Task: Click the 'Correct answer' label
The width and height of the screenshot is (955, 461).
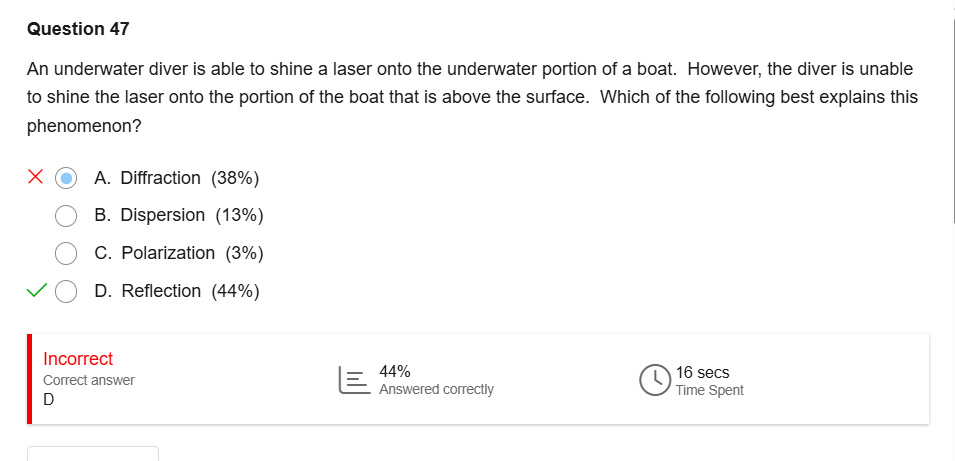Action: click(x=88, y=380)
